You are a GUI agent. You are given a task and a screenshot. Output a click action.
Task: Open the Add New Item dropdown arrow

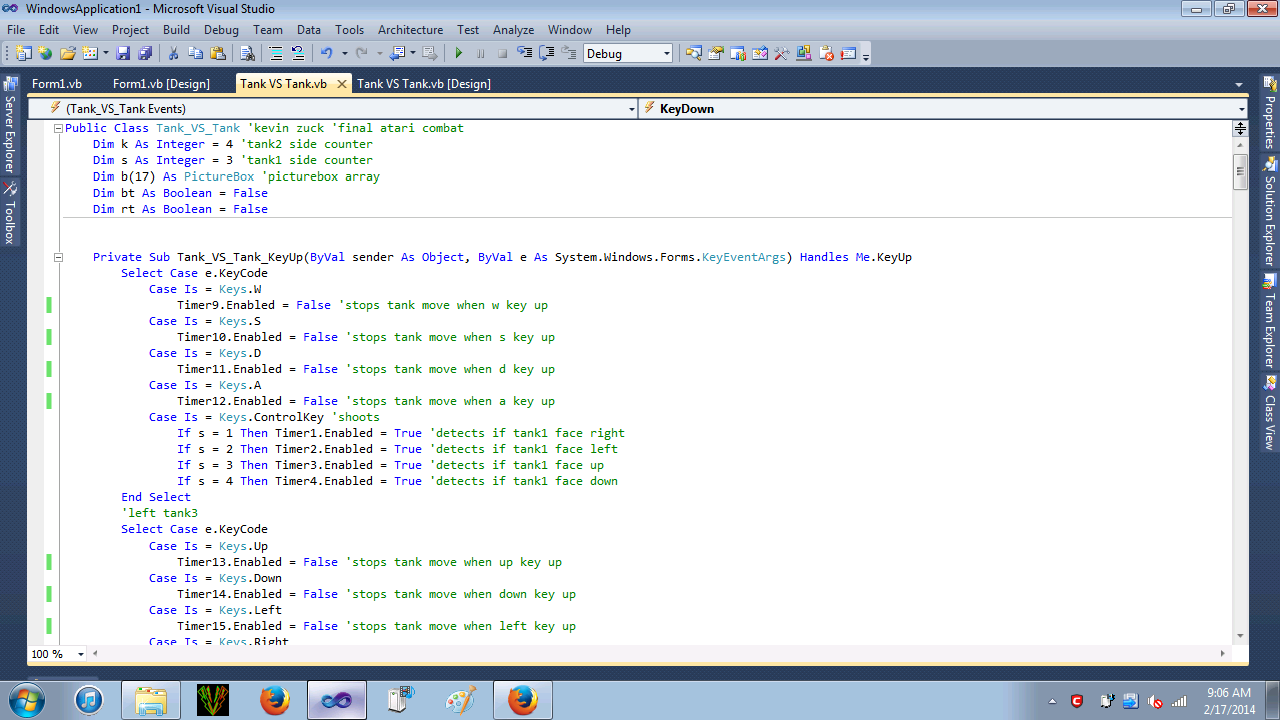click(x=104, y=54)
